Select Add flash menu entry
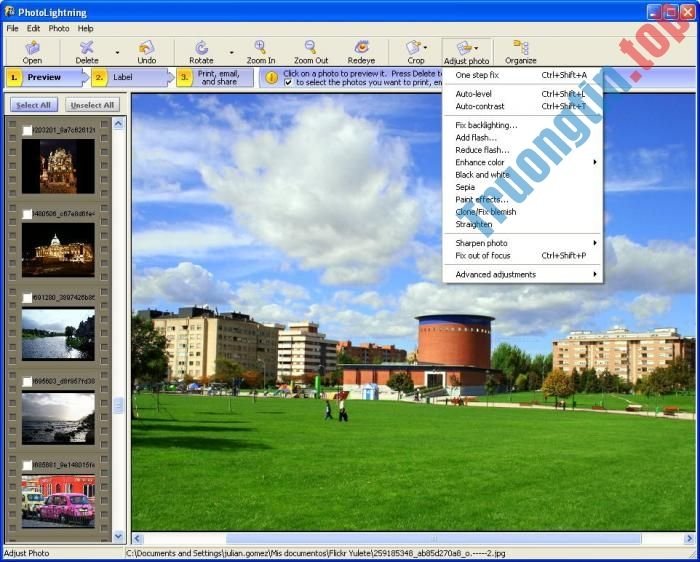The image size is (700, 562). pyautogui.click(x=523, y=137)
